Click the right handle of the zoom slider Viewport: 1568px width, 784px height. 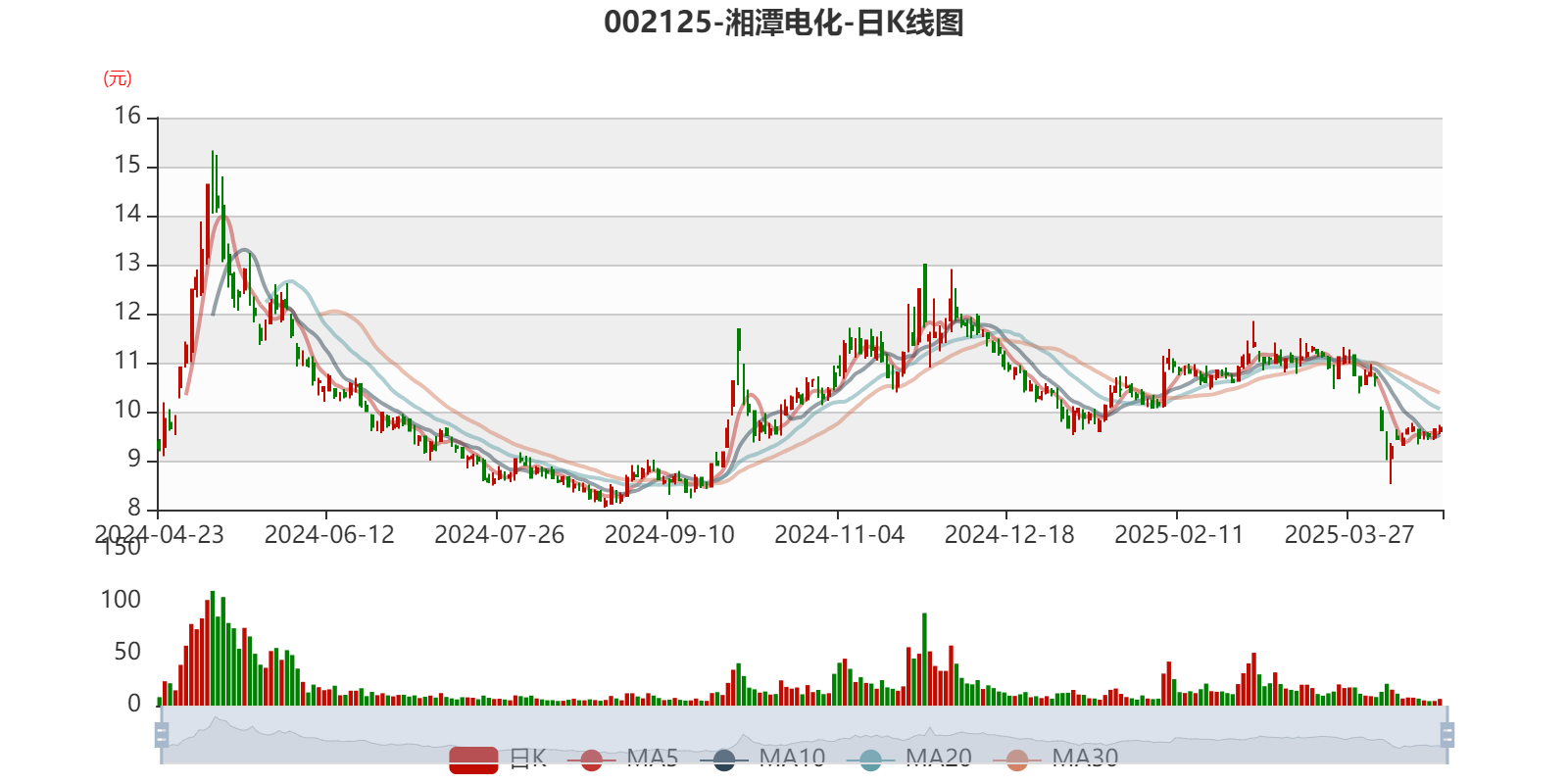click(1446, 734)
